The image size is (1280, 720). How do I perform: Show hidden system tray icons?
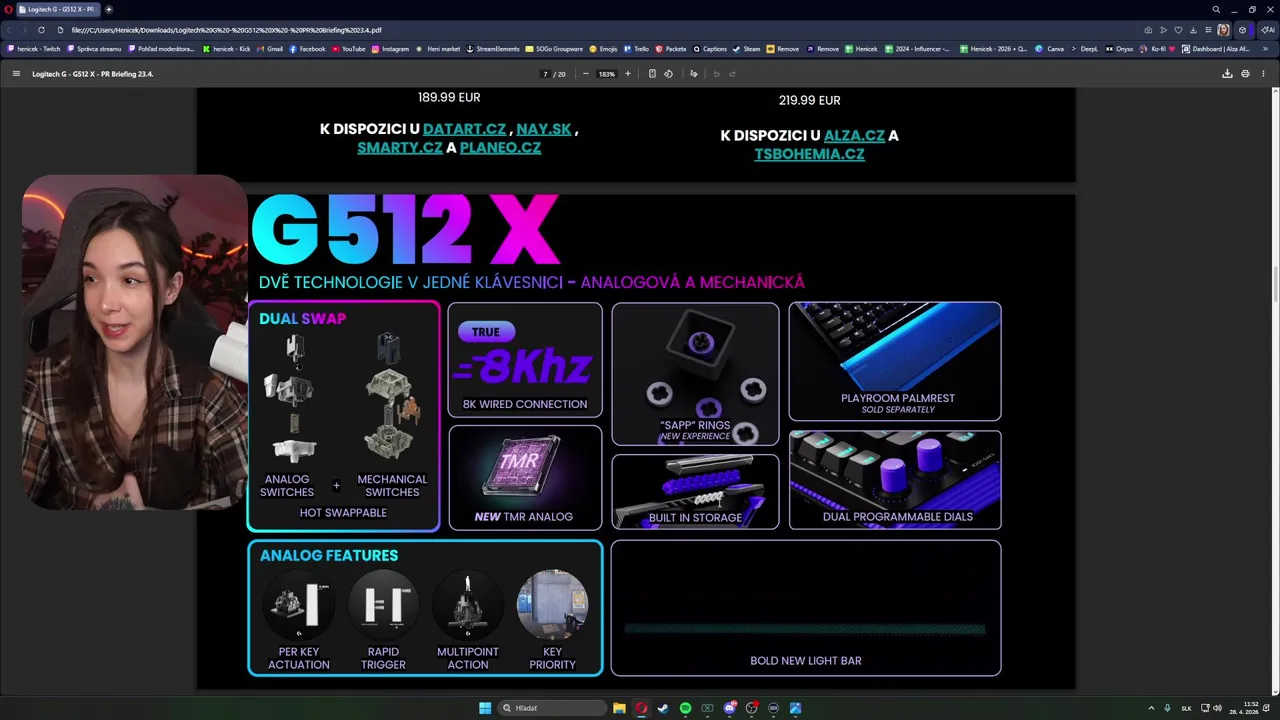pyautogui.click(x=1151, y=708)
